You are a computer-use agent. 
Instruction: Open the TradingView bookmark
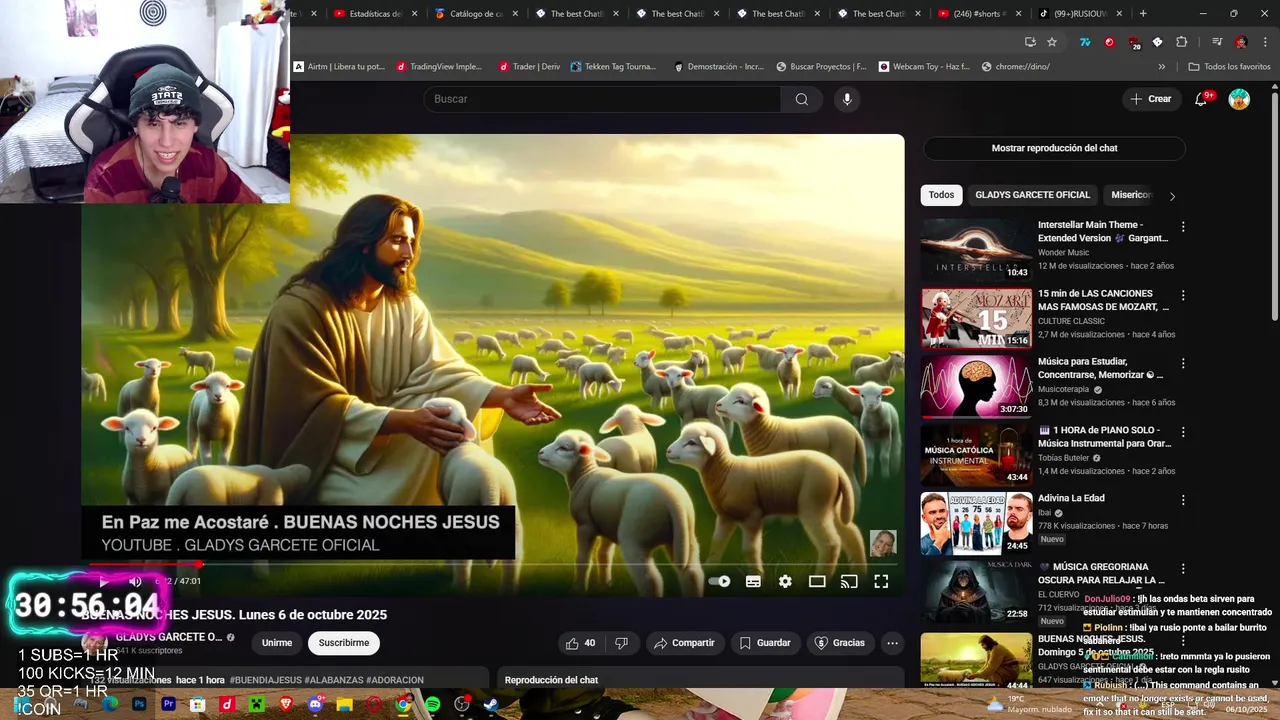[439, 67]
